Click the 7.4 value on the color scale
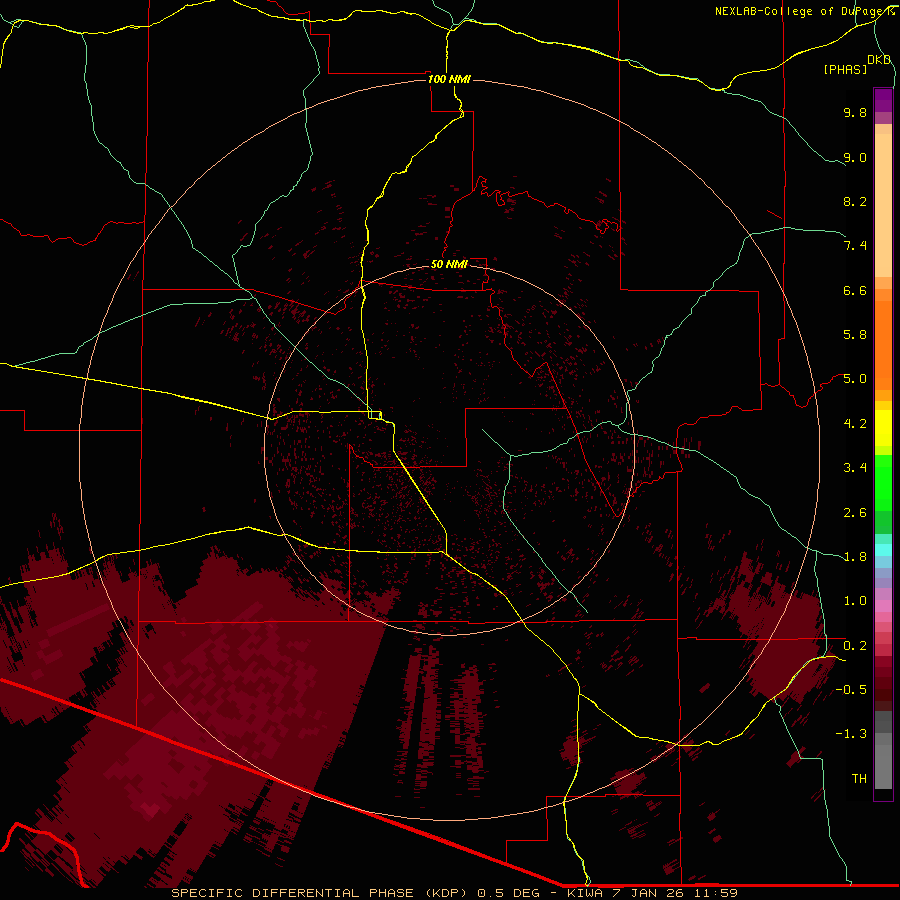The width and height of the screenshot is (900, 900). (855, 246)
